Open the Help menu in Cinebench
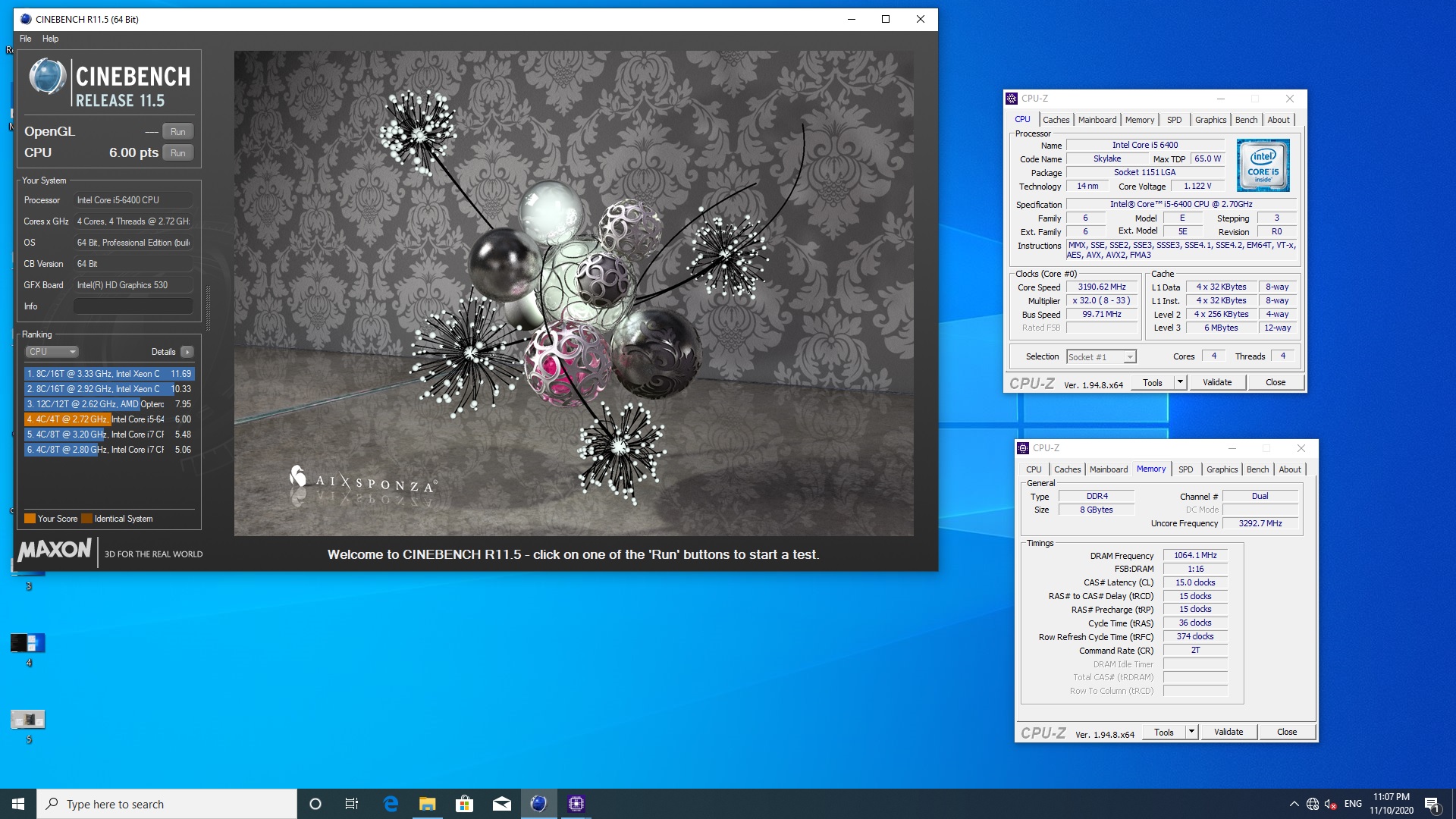Viewport: 1456px width, 819px height. [50, 39]
